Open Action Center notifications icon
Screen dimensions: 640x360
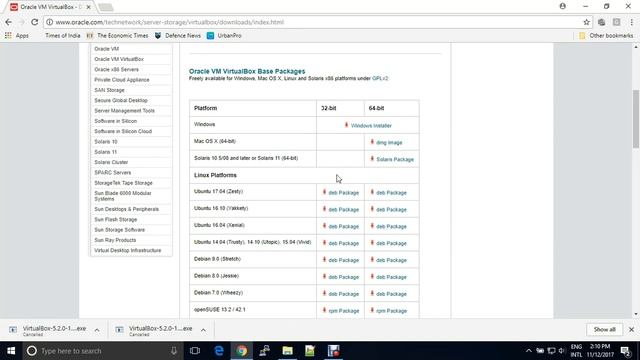[626, 351]
